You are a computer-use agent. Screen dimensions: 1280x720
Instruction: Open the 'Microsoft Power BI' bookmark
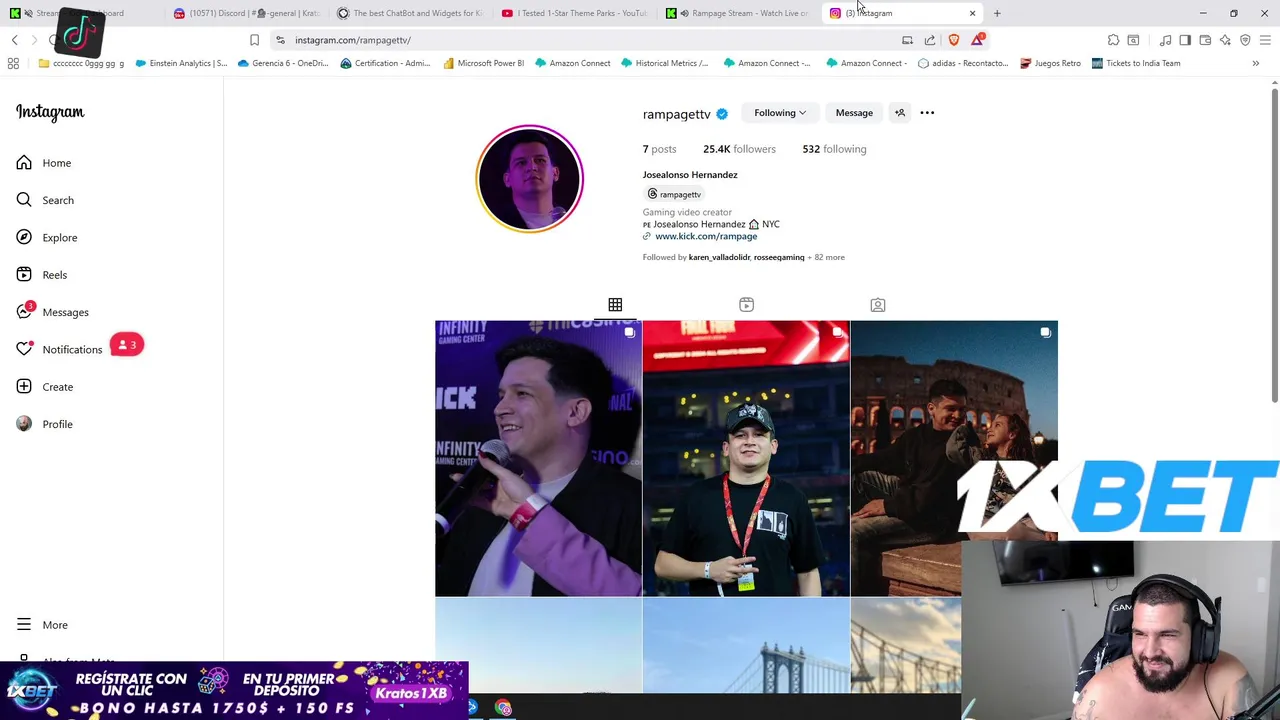pyautogui.click(x=483, y=63)
